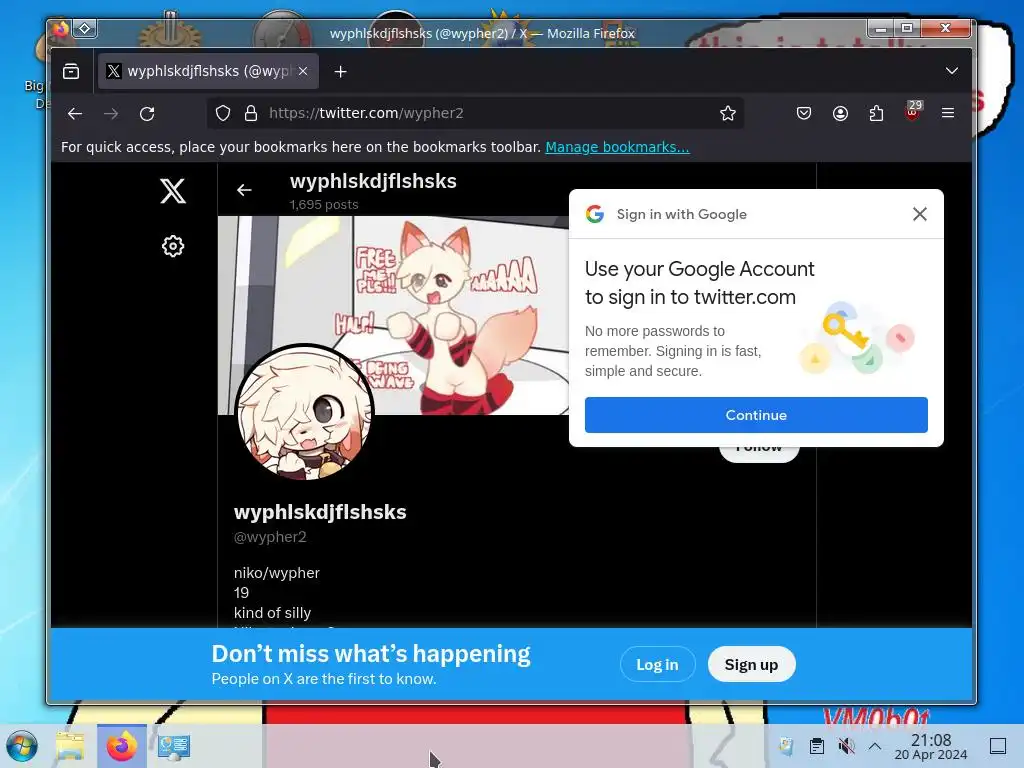Open the Extensions puzzle piece icon
Screen dimensions: 1024x768
click(876, 113)
